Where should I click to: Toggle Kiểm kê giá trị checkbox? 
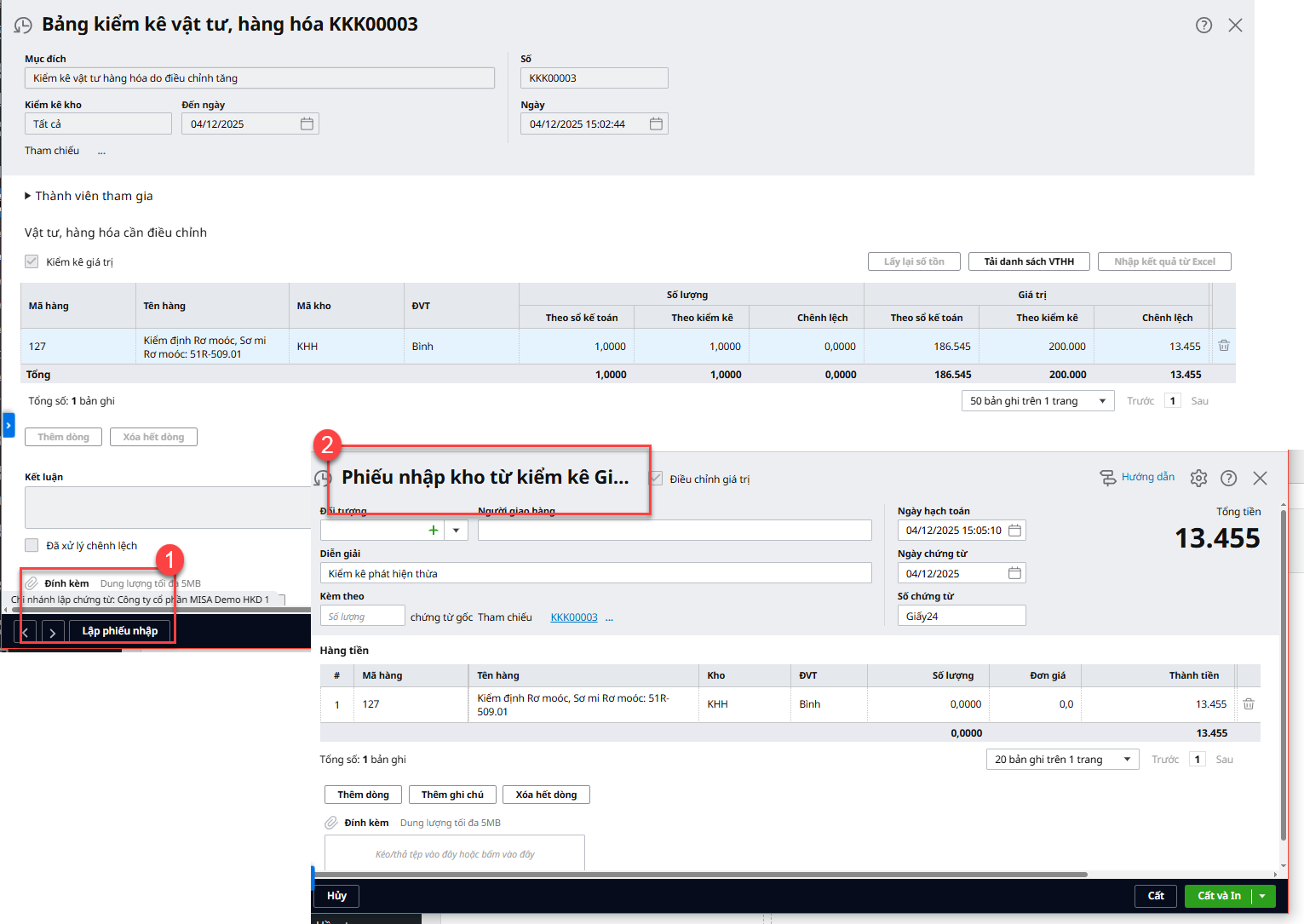point(32,262)
